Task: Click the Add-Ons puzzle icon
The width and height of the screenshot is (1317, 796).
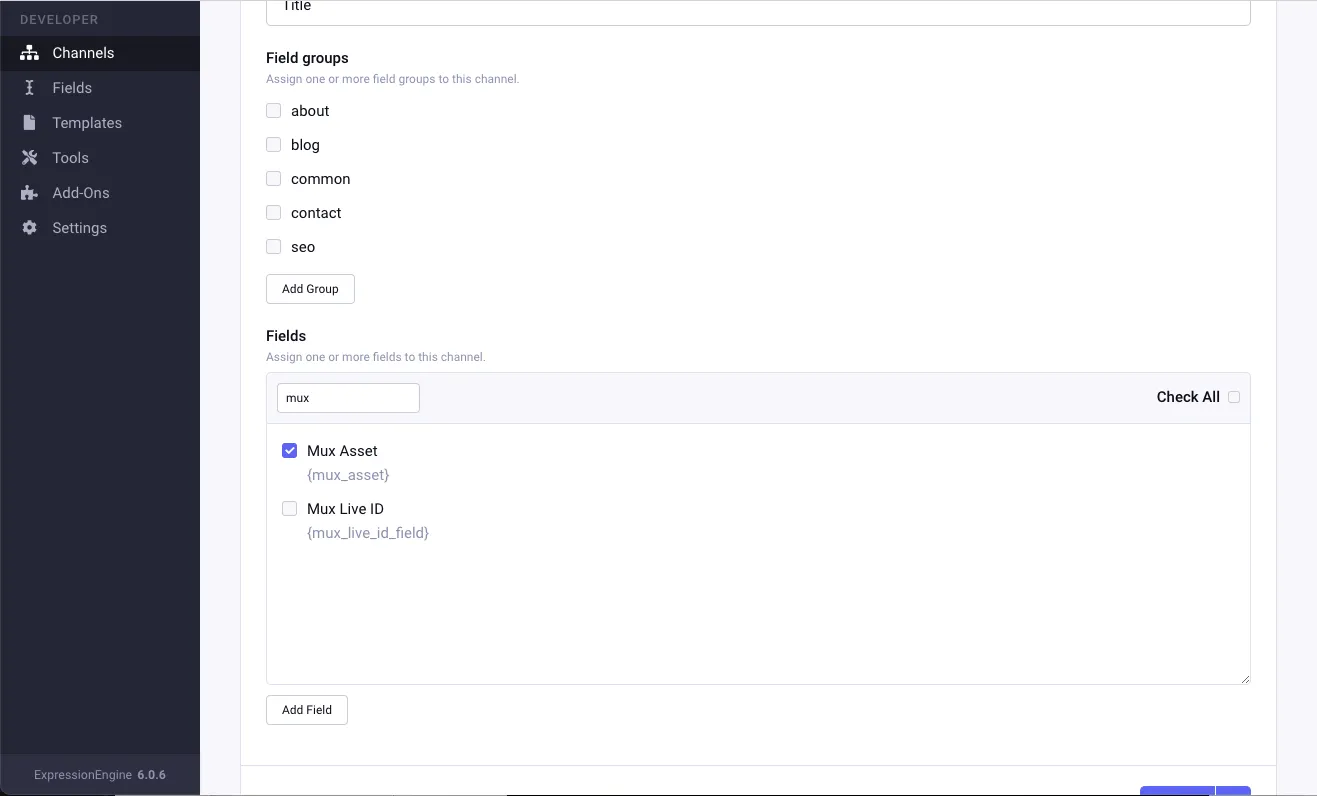Action: tap(29, 193)
